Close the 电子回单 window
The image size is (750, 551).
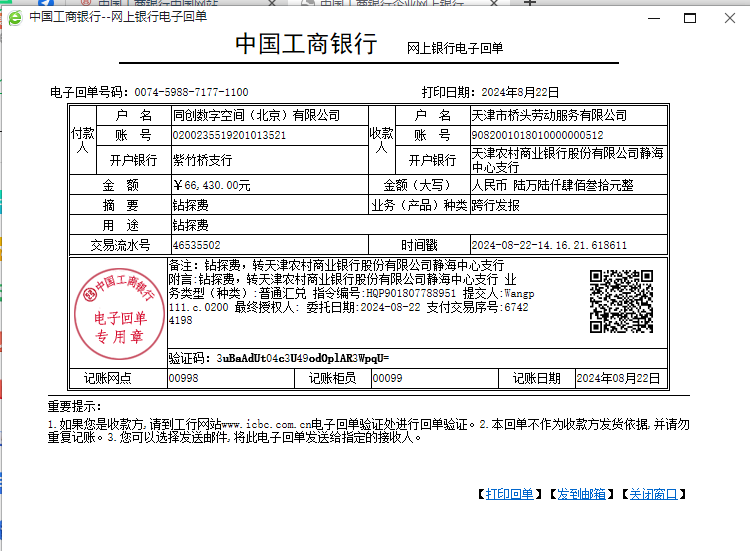729,18
